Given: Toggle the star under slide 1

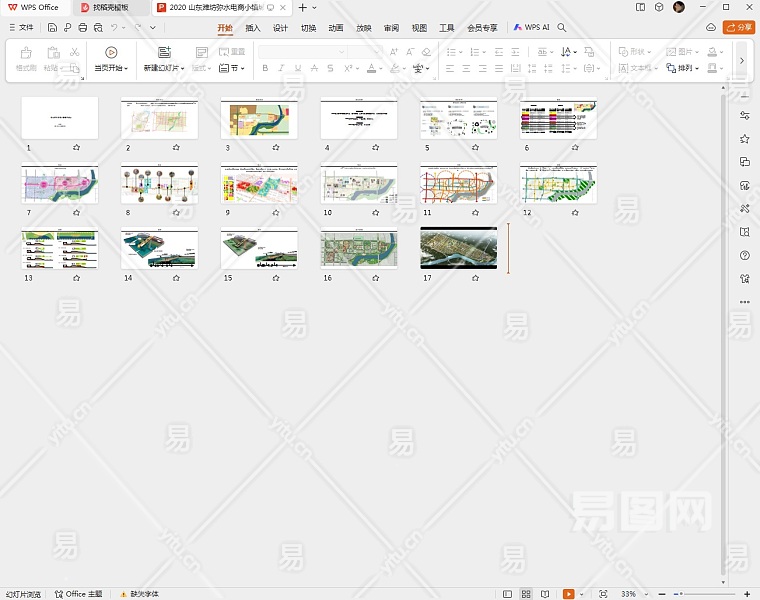Looking at the screenshot, I should coord(77,148).
